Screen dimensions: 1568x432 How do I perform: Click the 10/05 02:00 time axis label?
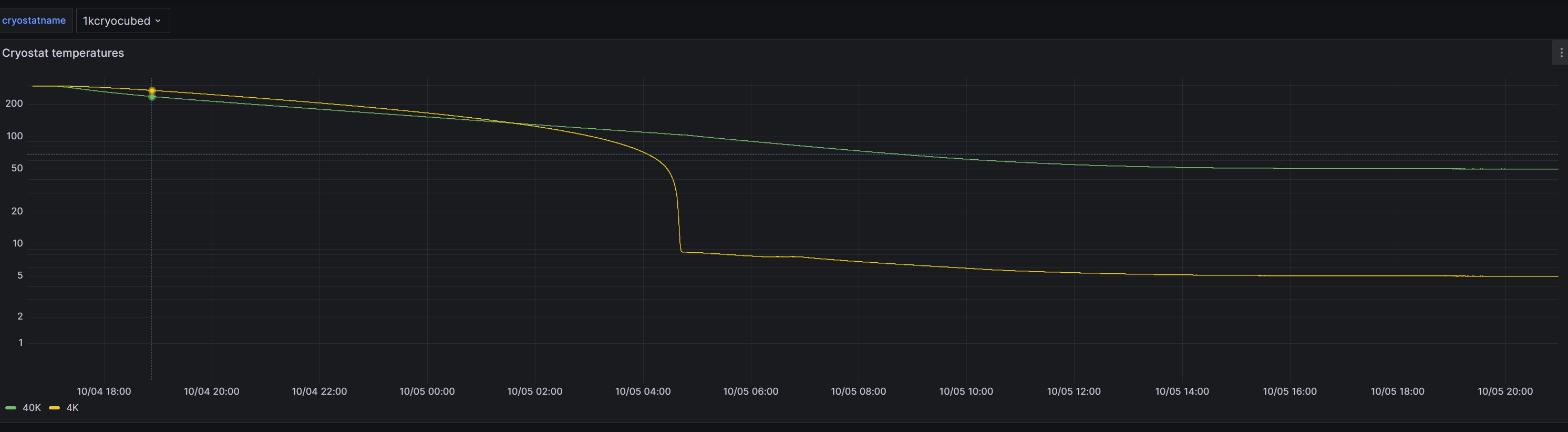[535, 391]
